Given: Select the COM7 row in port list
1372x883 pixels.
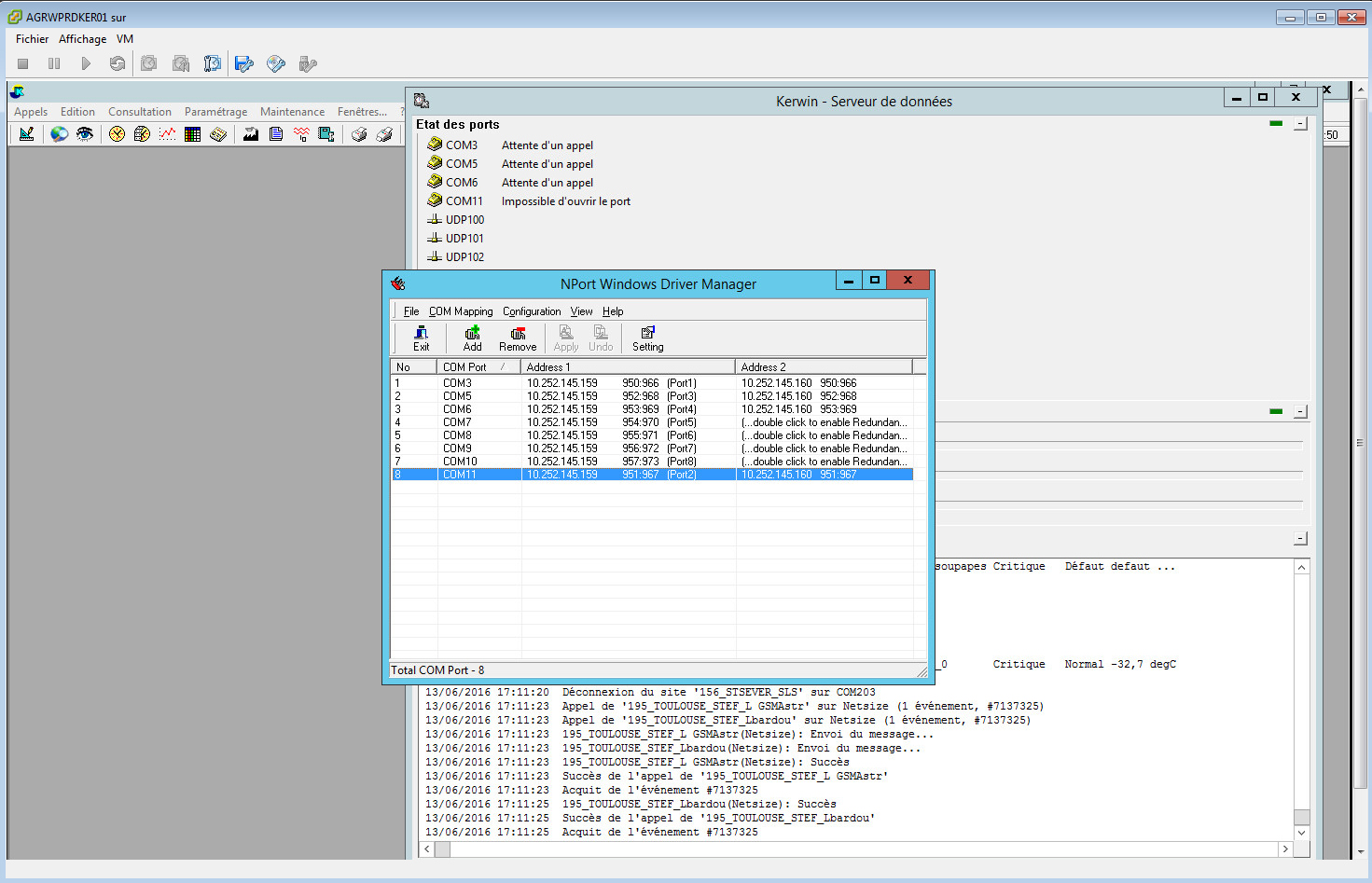Looking at the screenshot, I should 457,422.
